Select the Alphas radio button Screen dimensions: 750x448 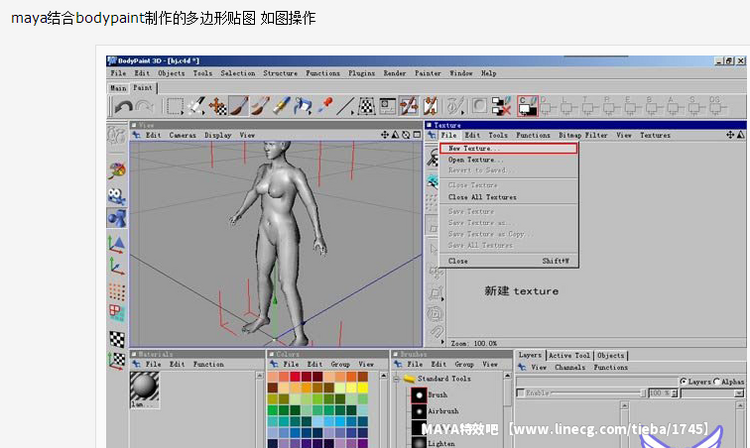(x=717, y=381)
